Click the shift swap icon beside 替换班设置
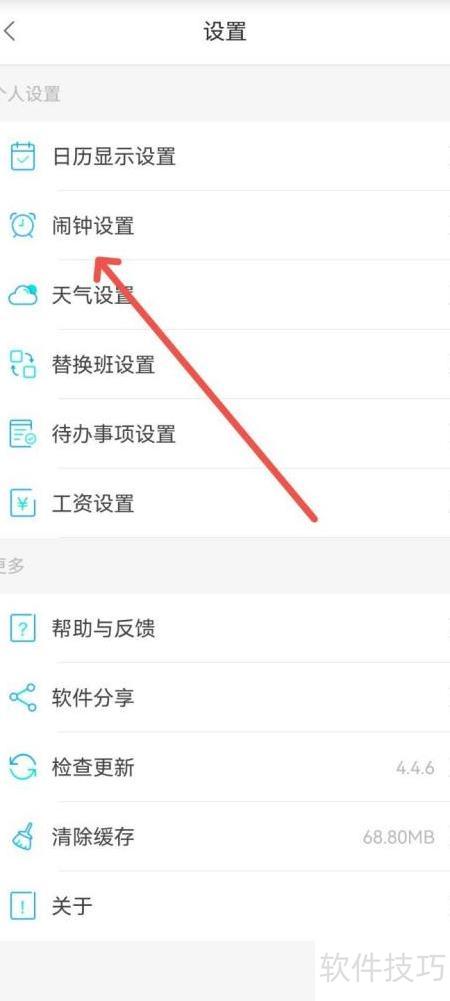Image resolution: width=450 pixels, height=1001 pixels. pos(23,365)
